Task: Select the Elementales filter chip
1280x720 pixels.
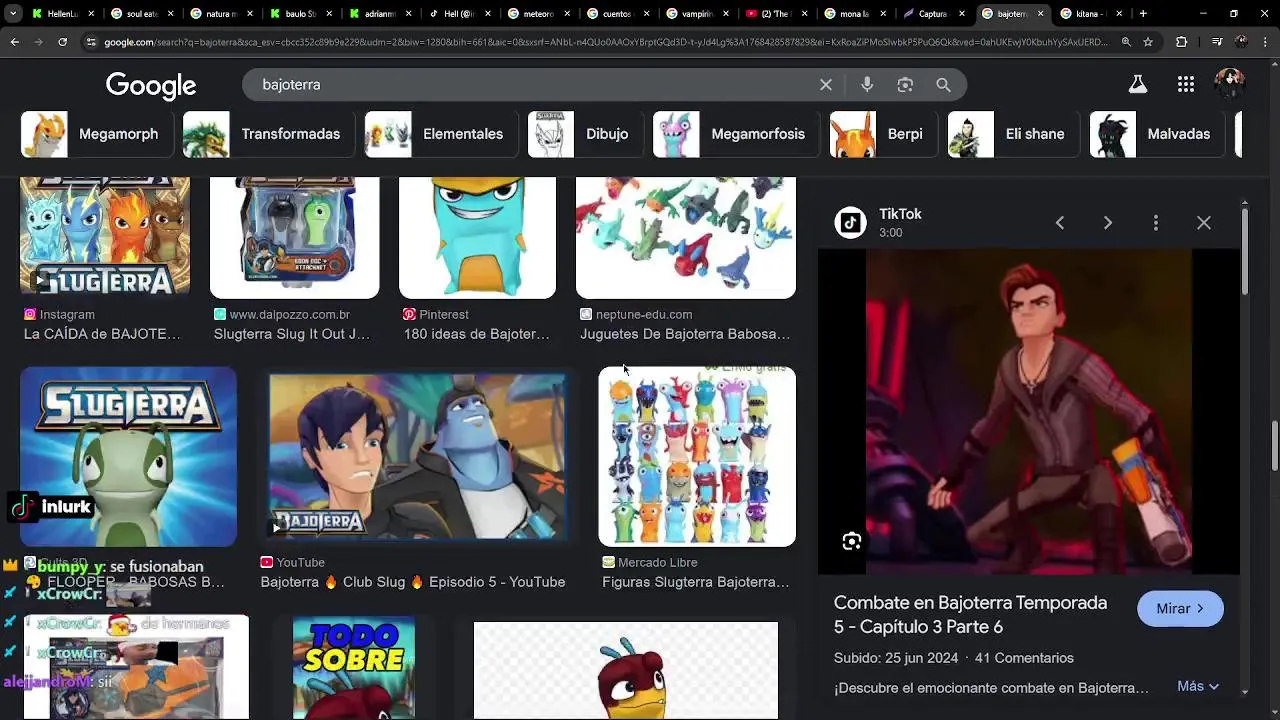Action: (442, 134)
